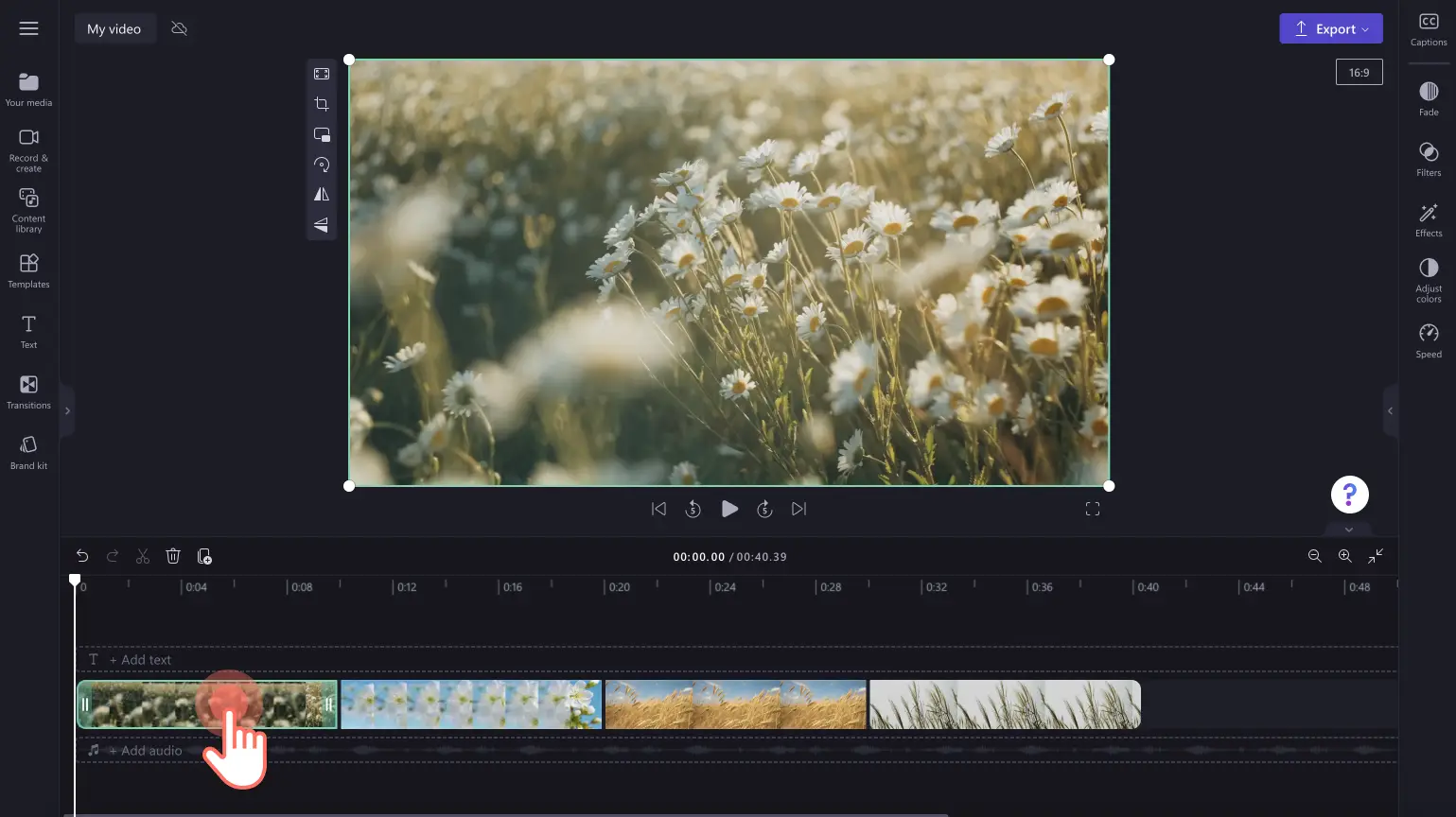1456x817 pixels.
Task: Open the Filters panel
Action: 1429,159
